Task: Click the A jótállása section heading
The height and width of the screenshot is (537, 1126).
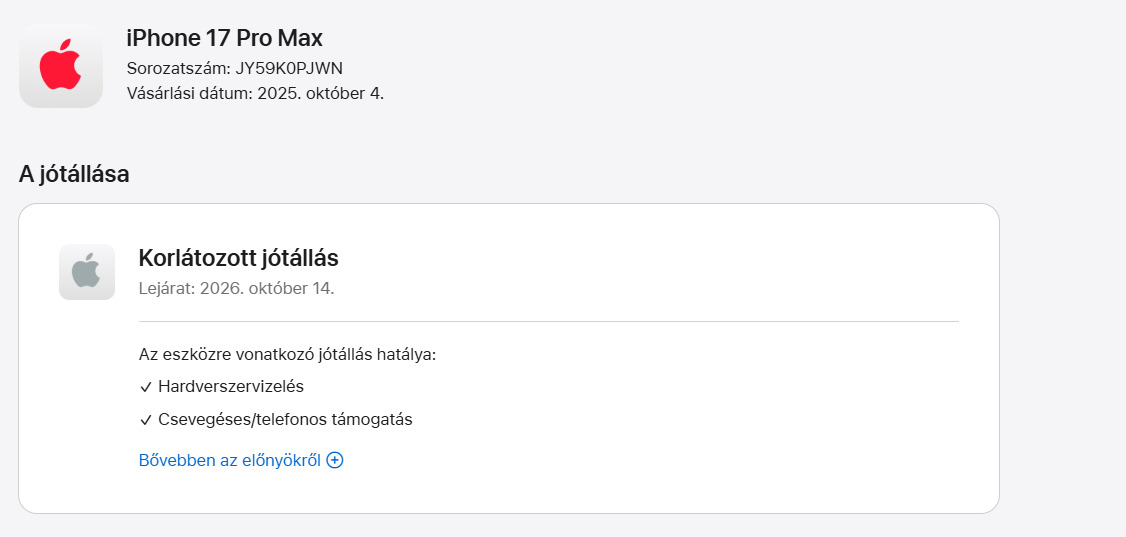Action: 74,174
